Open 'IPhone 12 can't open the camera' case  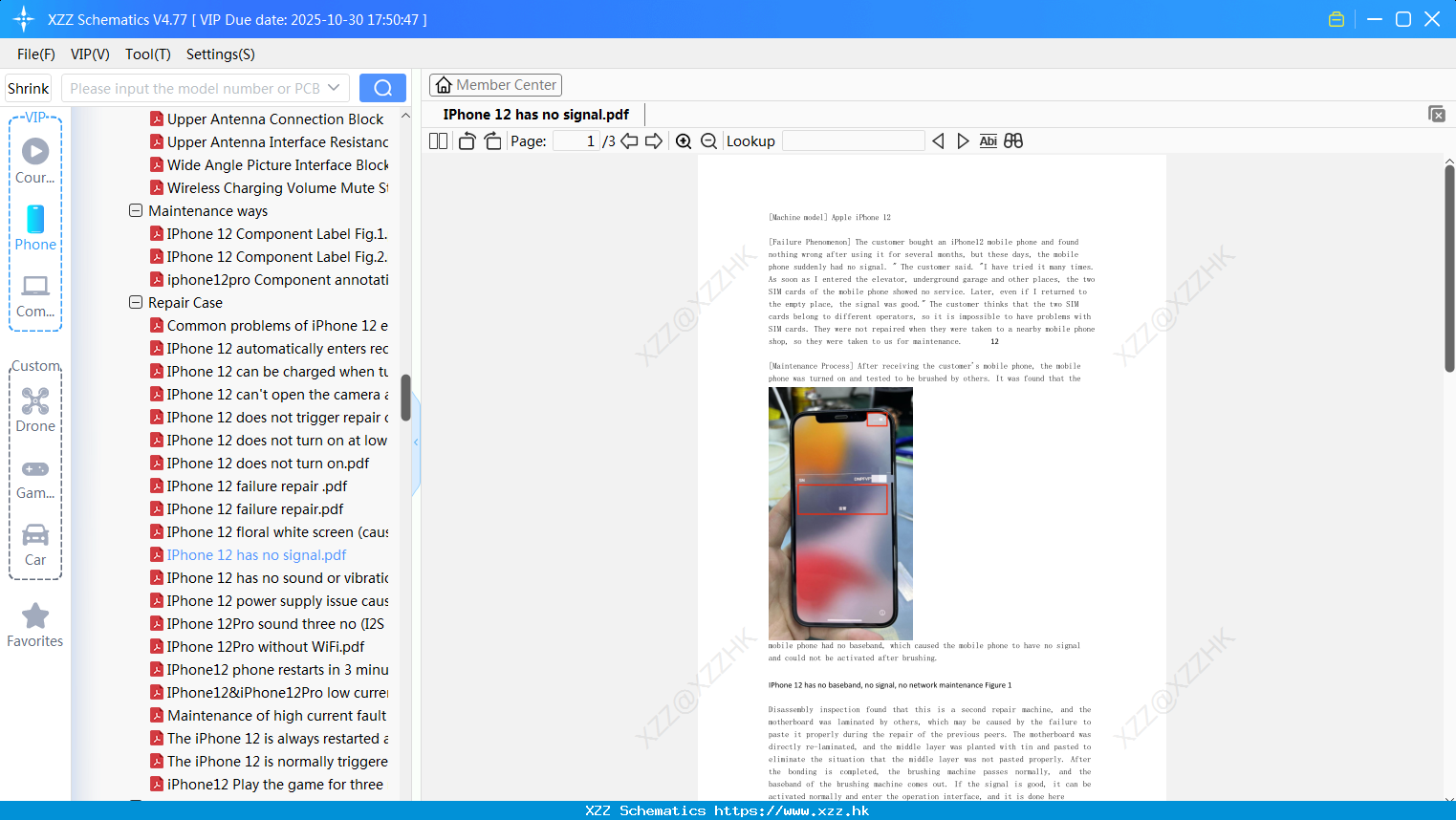(270, 394)
